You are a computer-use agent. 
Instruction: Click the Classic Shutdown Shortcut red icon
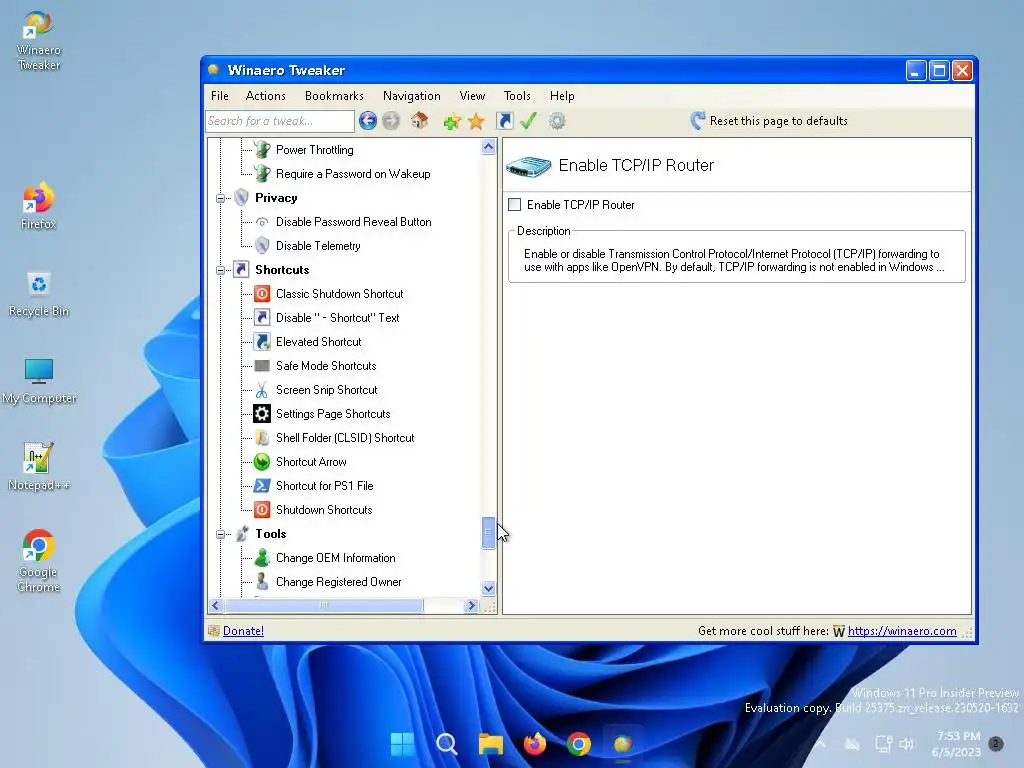[262, 294]
